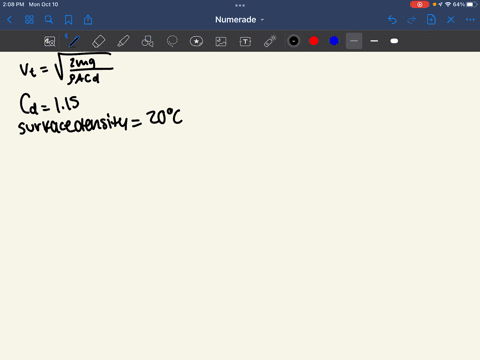Screen dimensions: 480x360
Task: Tap the status bar clock
Action: [13, 4]
